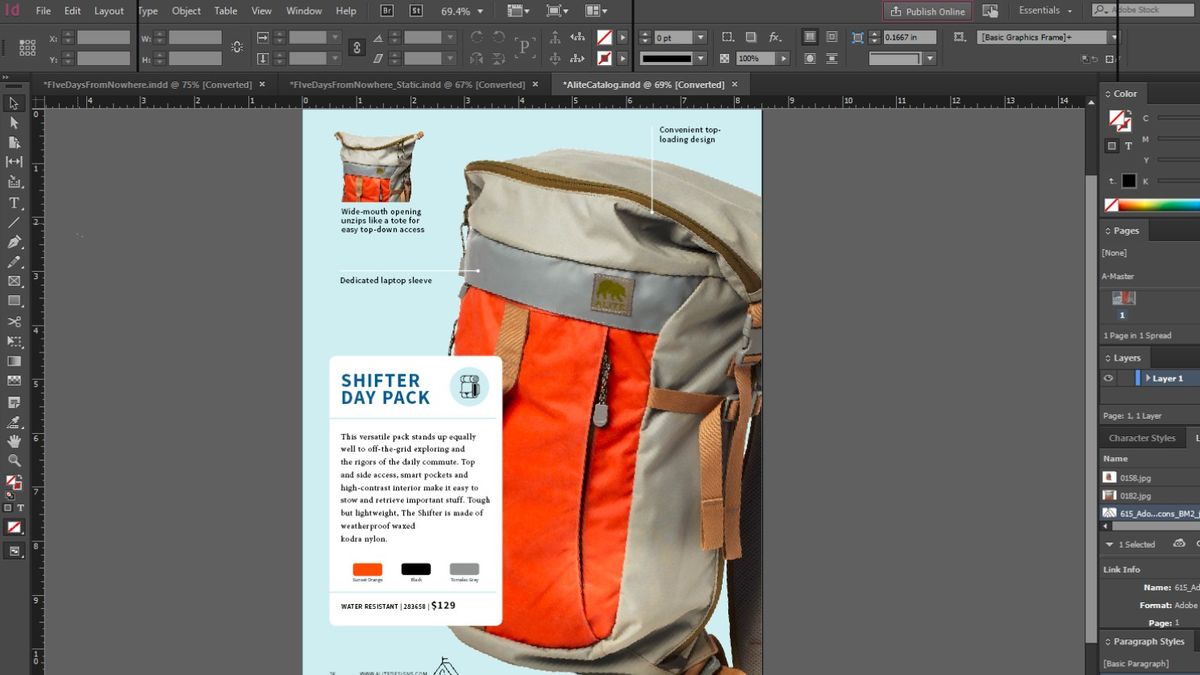Image resolution: width=1200 pixels, height=675 pixels.
Task: Select the Eyedropper tool
Action: tap(14, 421)
